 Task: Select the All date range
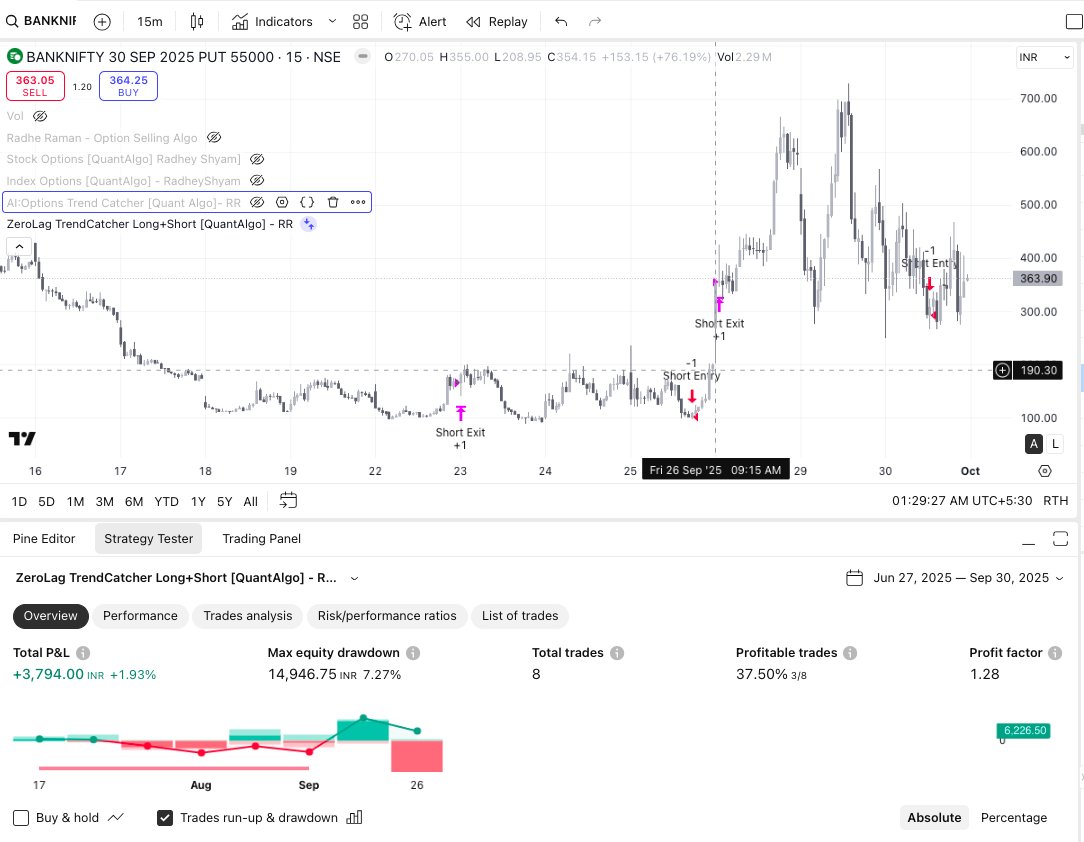pyautogui.click(x=251, y=502)
